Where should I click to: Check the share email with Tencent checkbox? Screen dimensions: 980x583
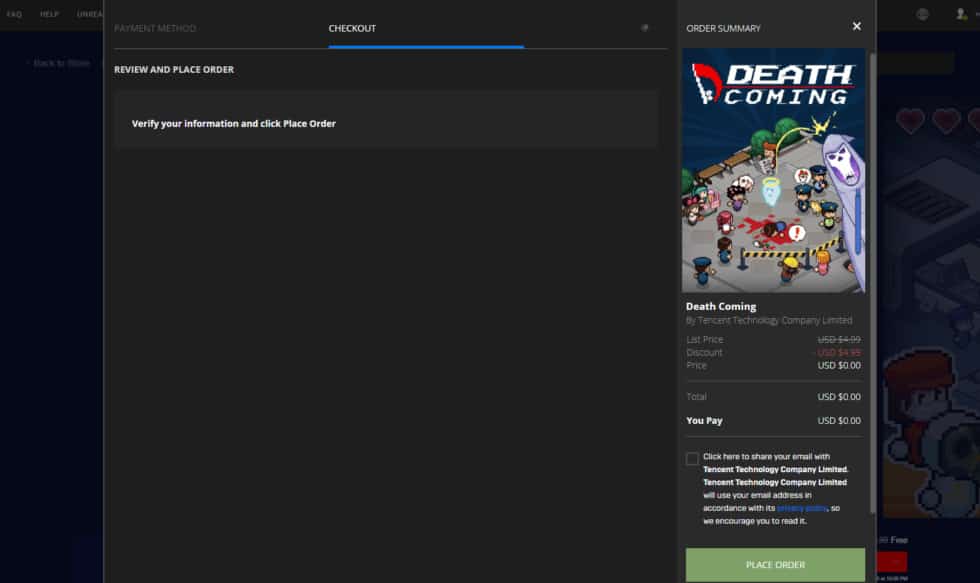point(692,459)
